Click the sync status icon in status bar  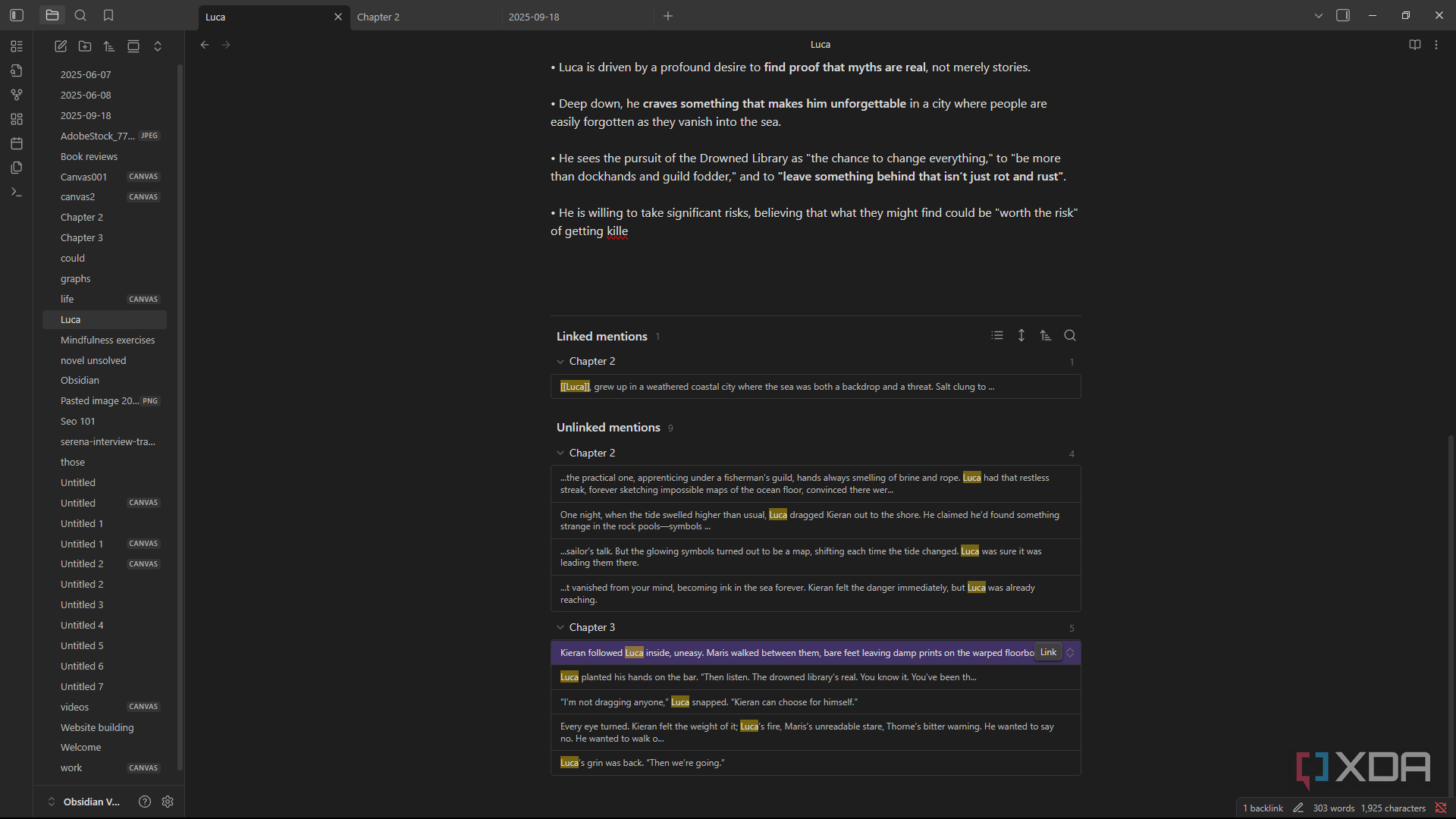pos(1441,808)
